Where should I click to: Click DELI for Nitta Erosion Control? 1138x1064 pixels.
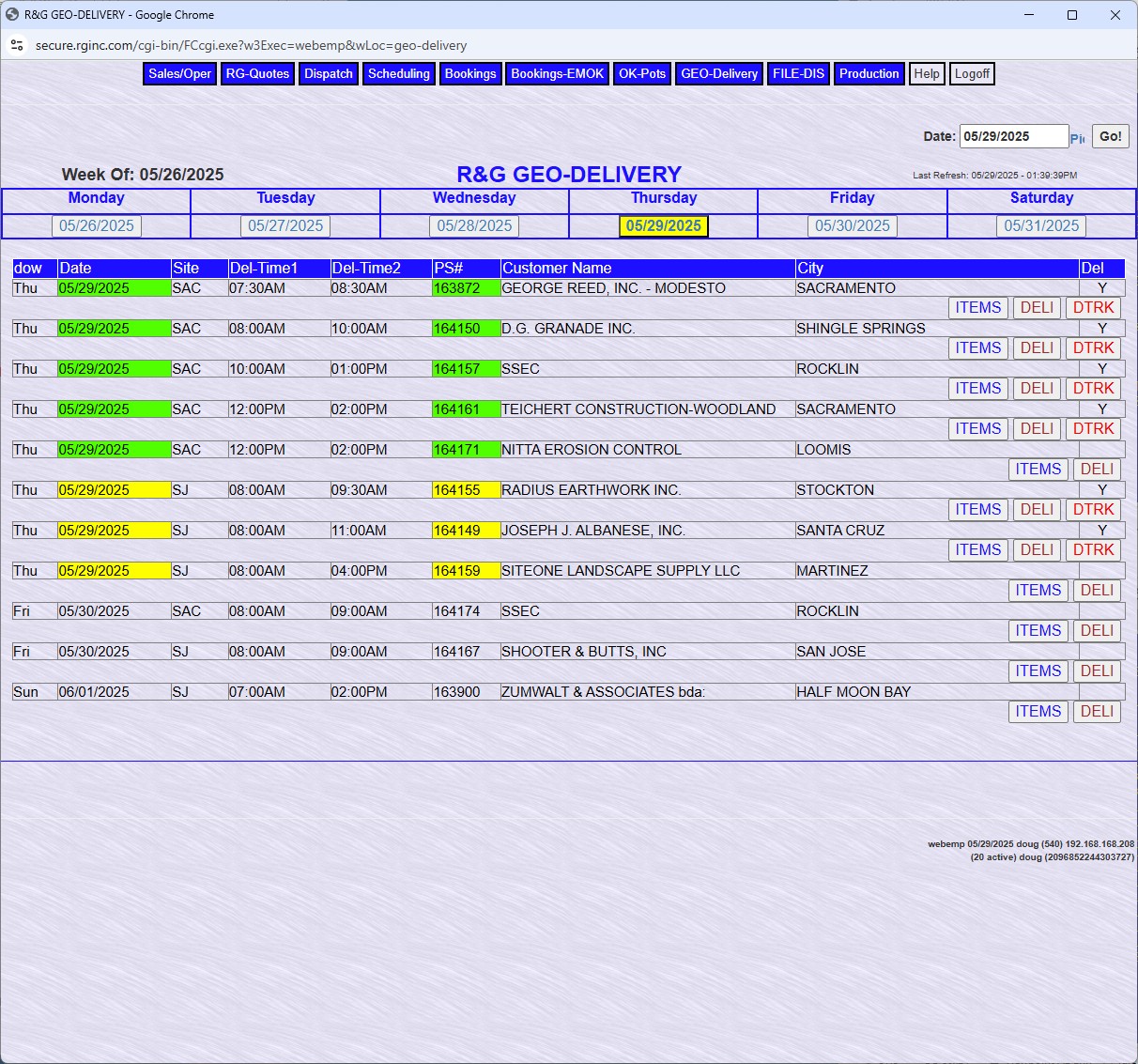click(1097, 470)
